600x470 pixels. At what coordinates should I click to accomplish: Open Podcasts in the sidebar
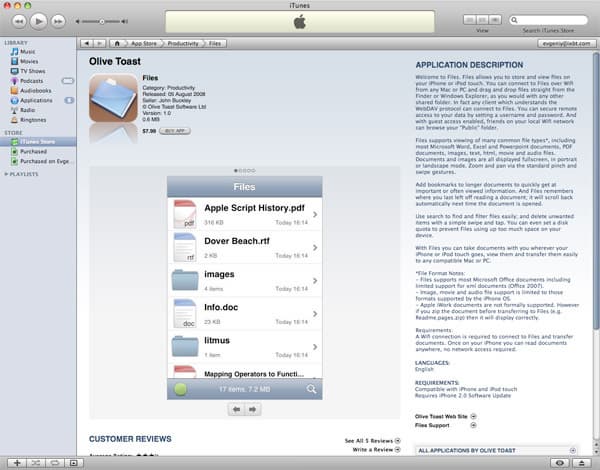31,81
